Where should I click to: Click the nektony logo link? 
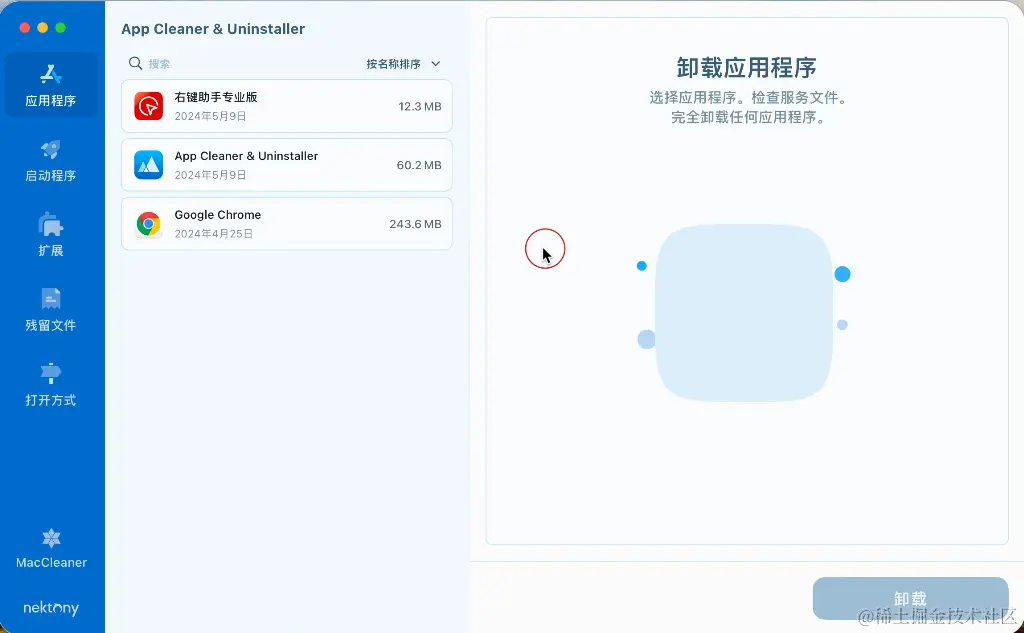51,608
